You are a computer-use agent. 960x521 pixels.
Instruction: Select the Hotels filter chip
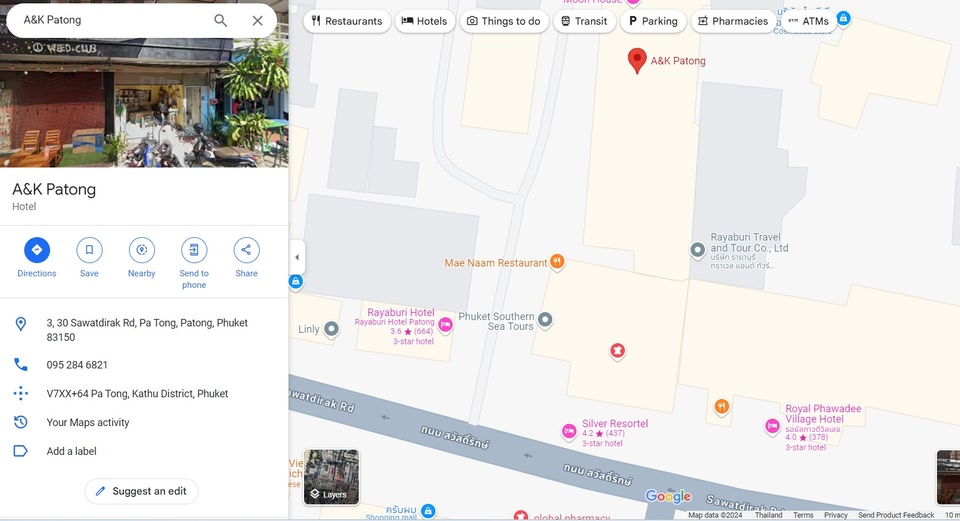coord(424,21)
